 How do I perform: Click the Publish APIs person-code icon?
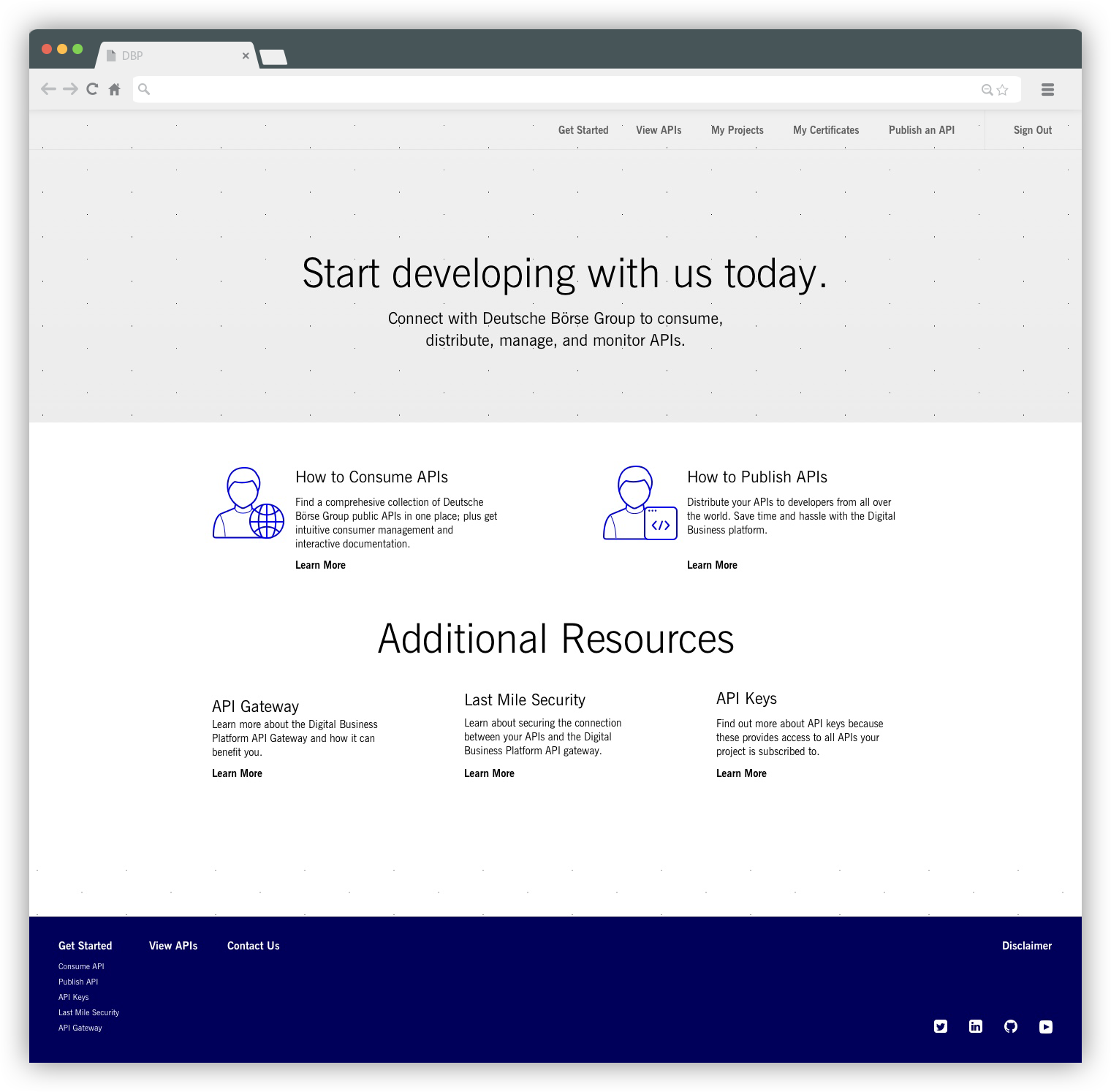click(x=640, y=503)
